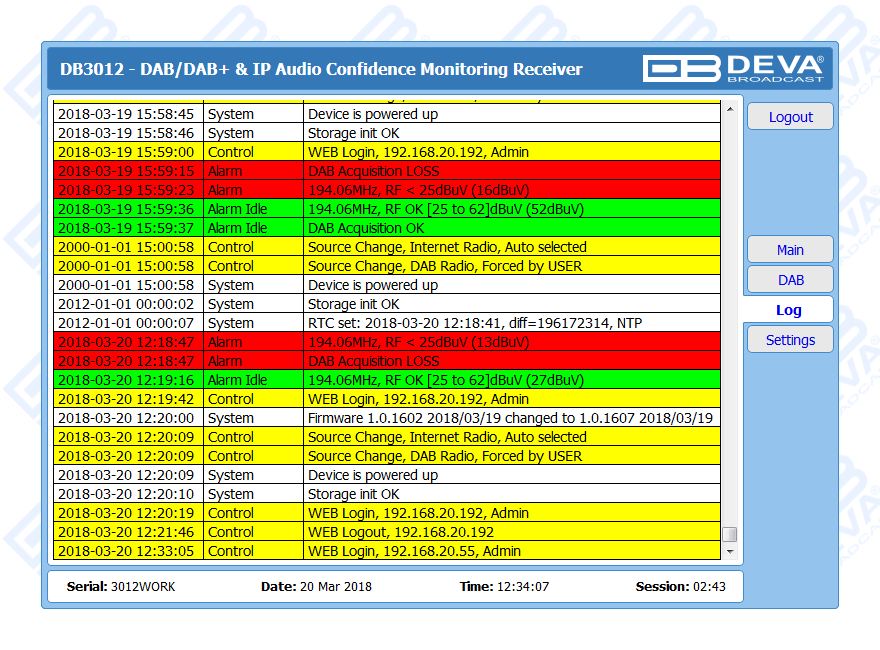Select the Log tab

(x=788, y=310)
